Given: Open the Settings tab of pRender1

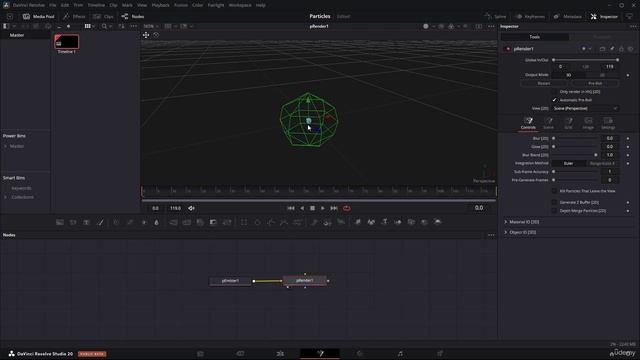Looking at the screenshot, I should [x=608, y=123].
